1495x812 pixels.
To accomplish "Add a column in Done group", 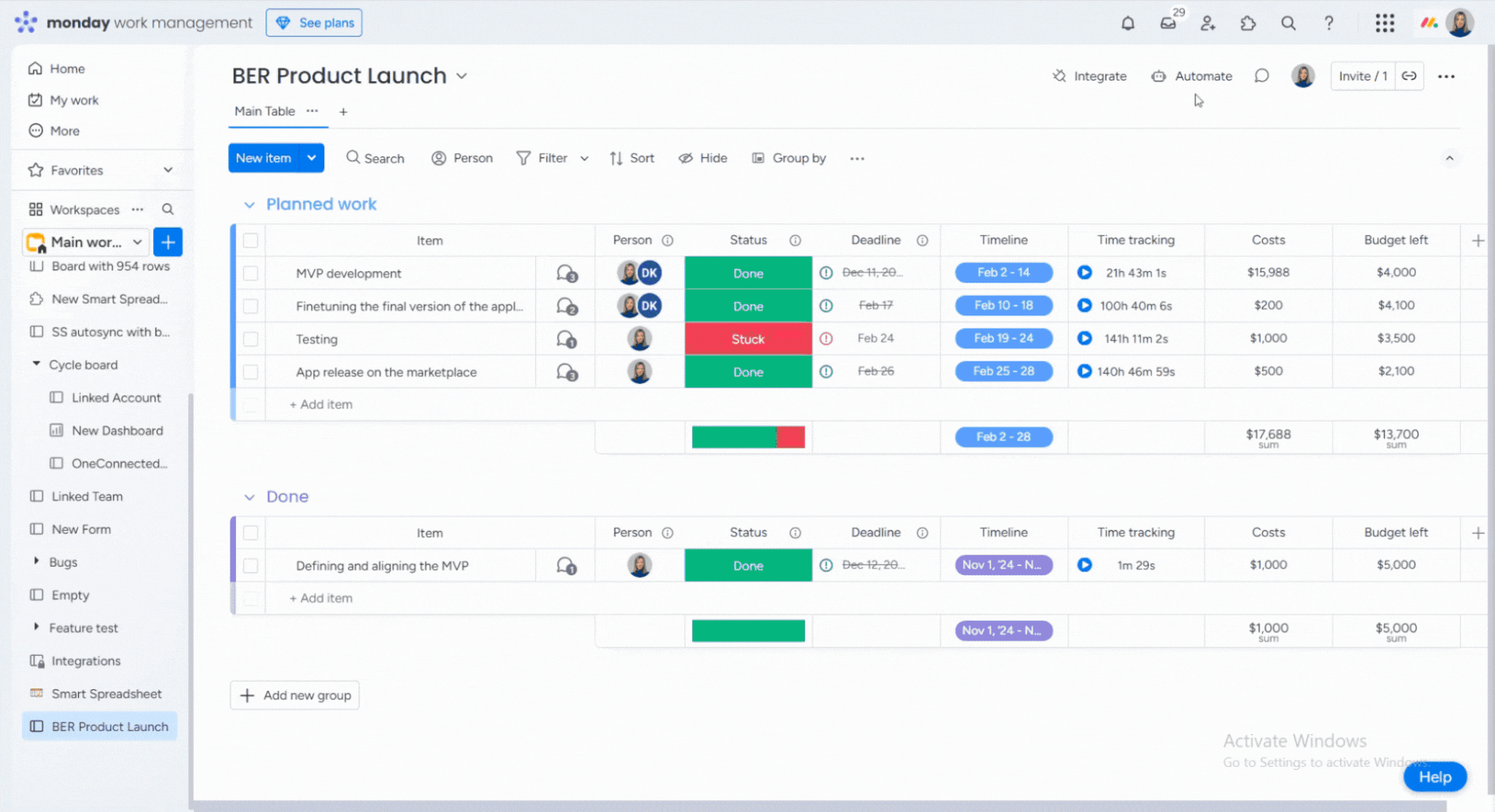I will [x=1478, y=532].
